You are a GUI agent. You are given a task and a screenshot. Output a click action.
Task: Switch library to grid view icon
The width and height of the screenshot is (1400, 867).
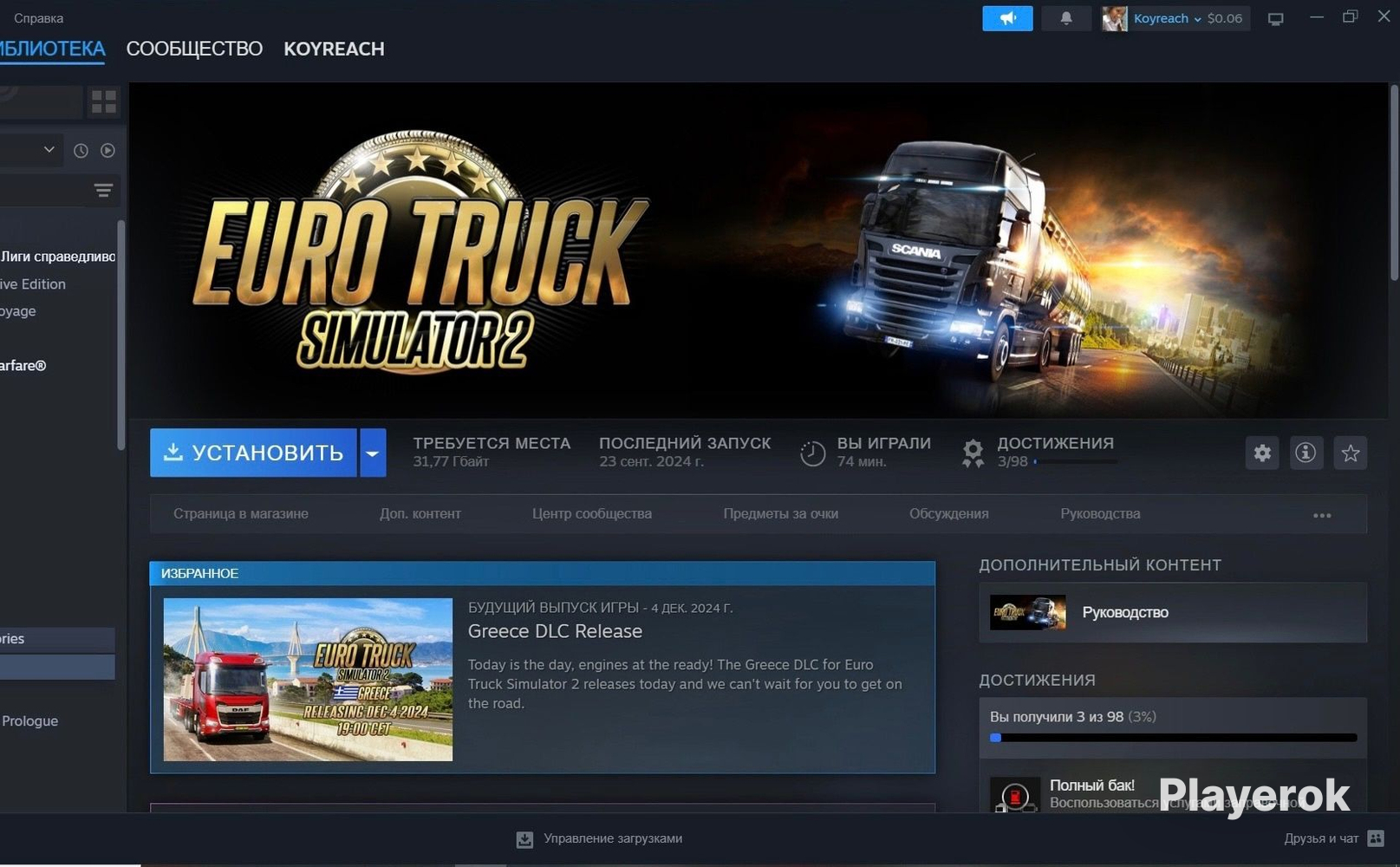(104, 102)
